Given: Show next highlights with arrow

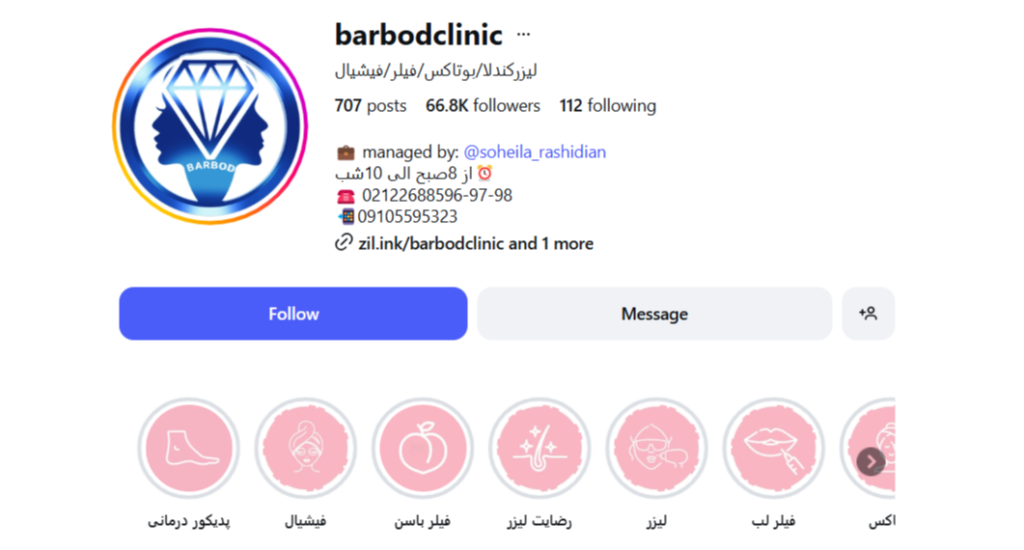Looking at the screenshot, I should (x=871, y=462).
